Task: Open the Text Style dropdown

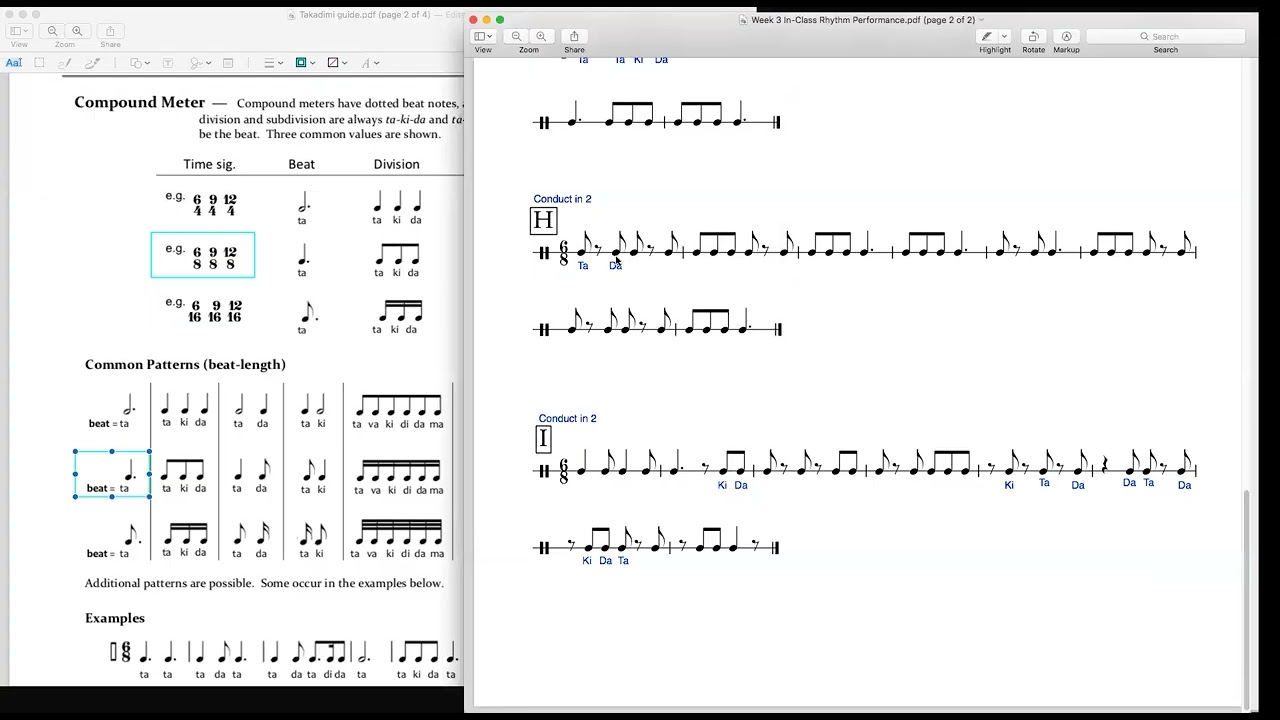Action: 368,63
